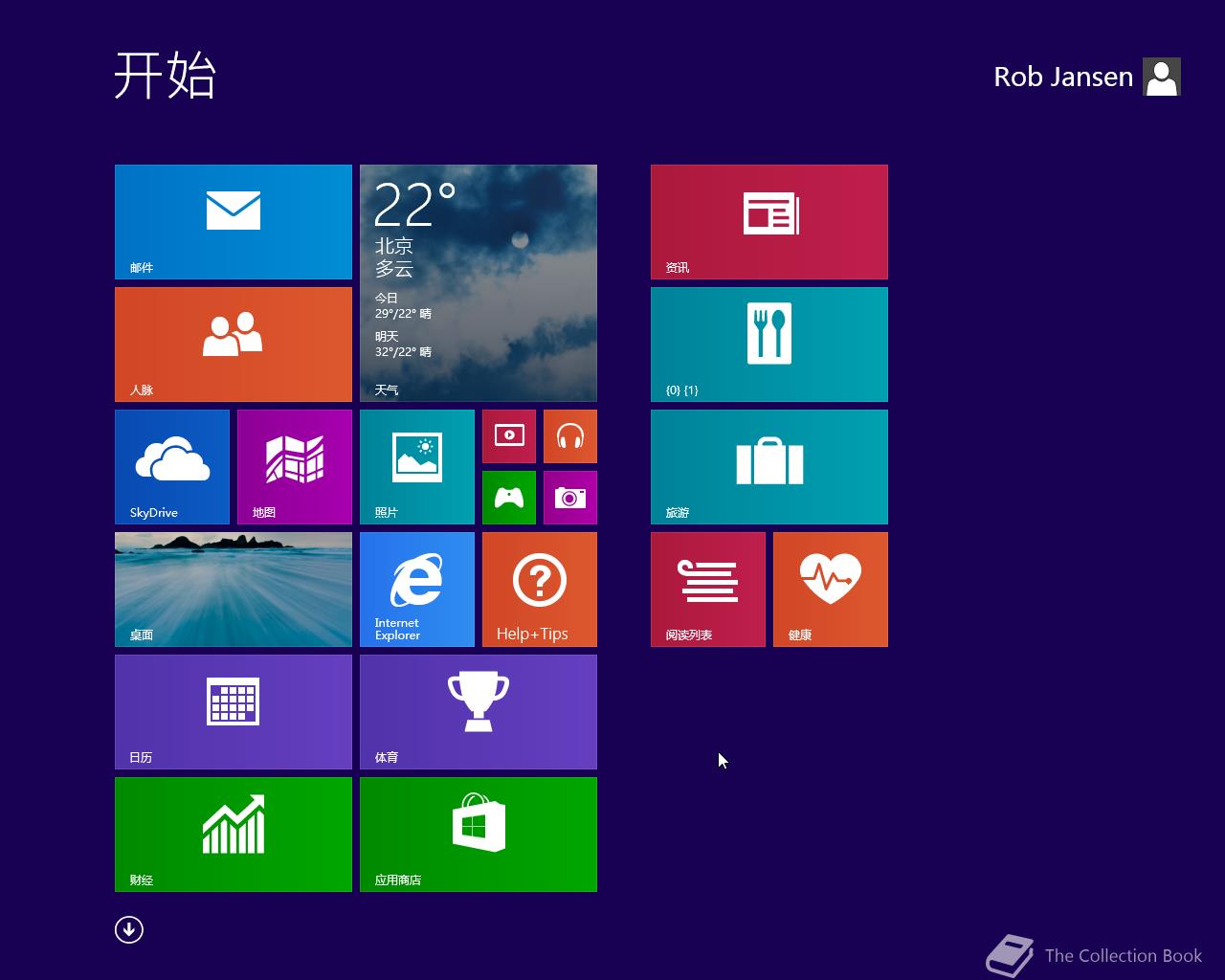Open the small Games controller tile

coord(509,498)
